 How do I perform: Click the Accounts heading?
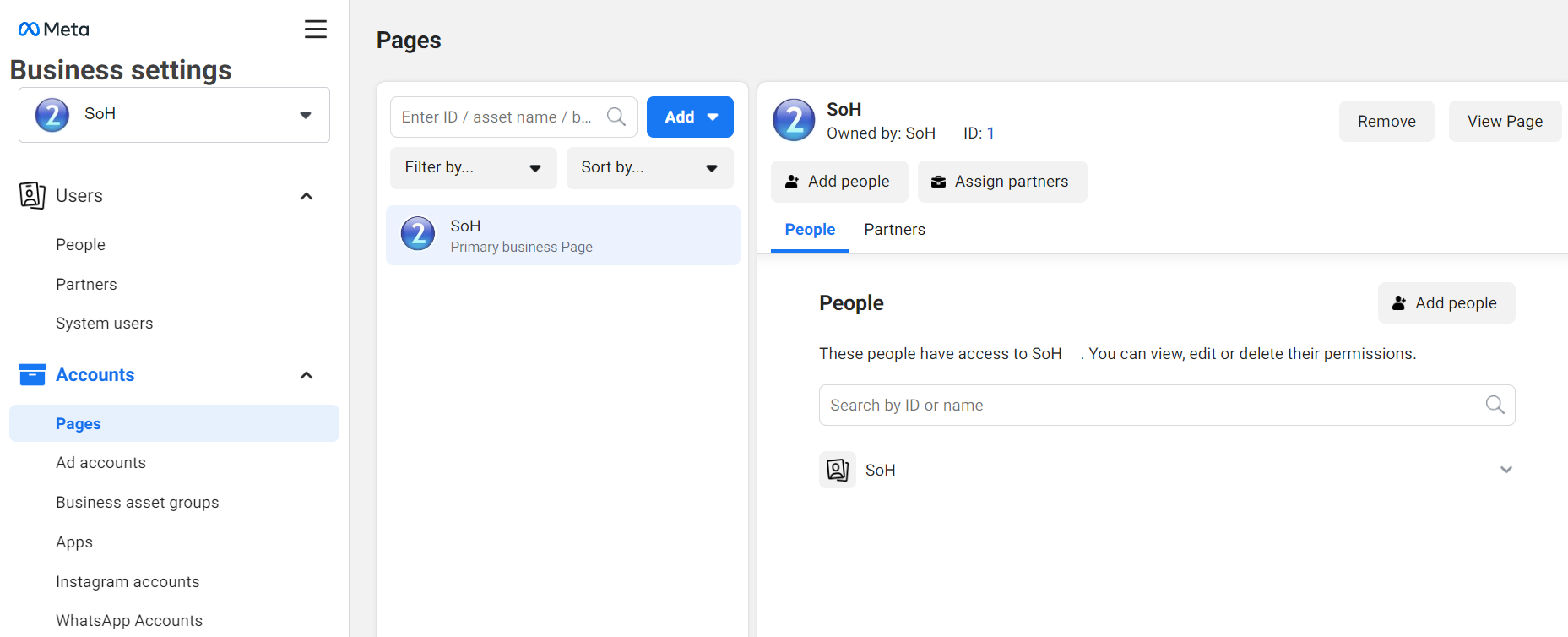tap(95, 375)
